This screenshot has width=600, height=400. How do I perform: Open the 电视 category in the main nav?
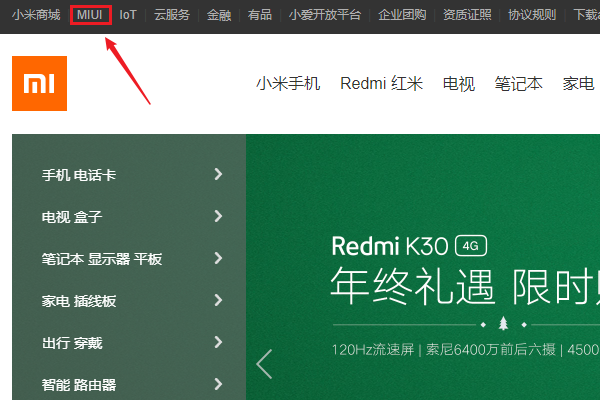(x=459, y=84)
